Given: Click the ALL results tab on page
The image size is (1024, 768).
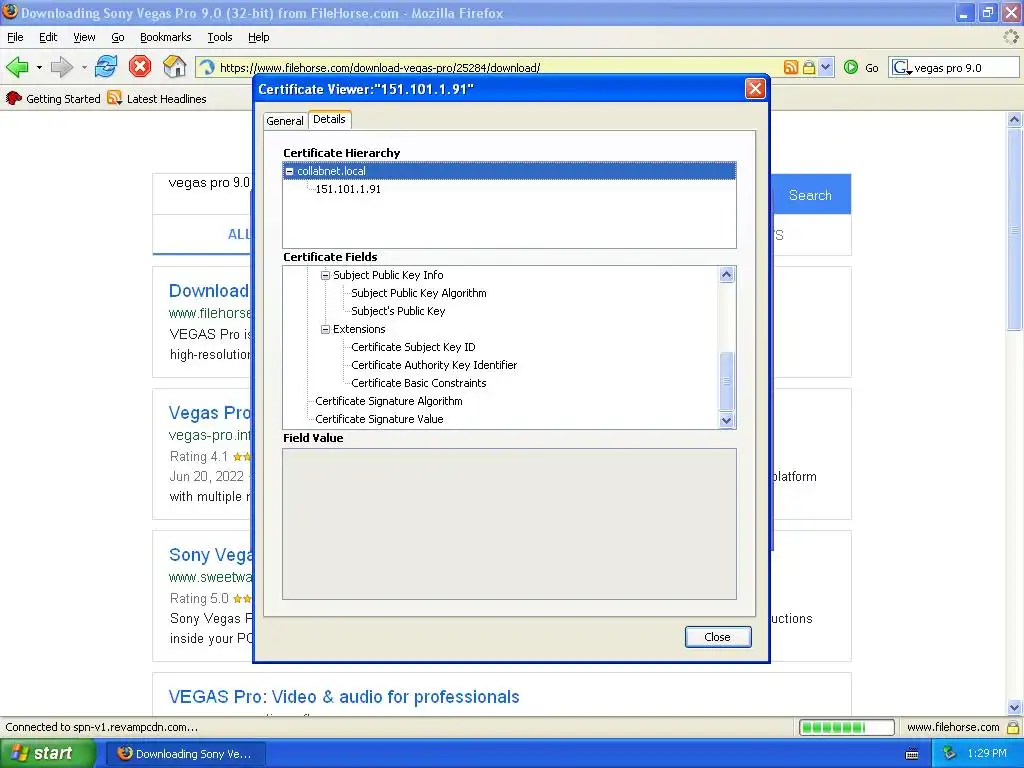Looking at the screenshot, I should pyautogui.click(x=238, y=234).
